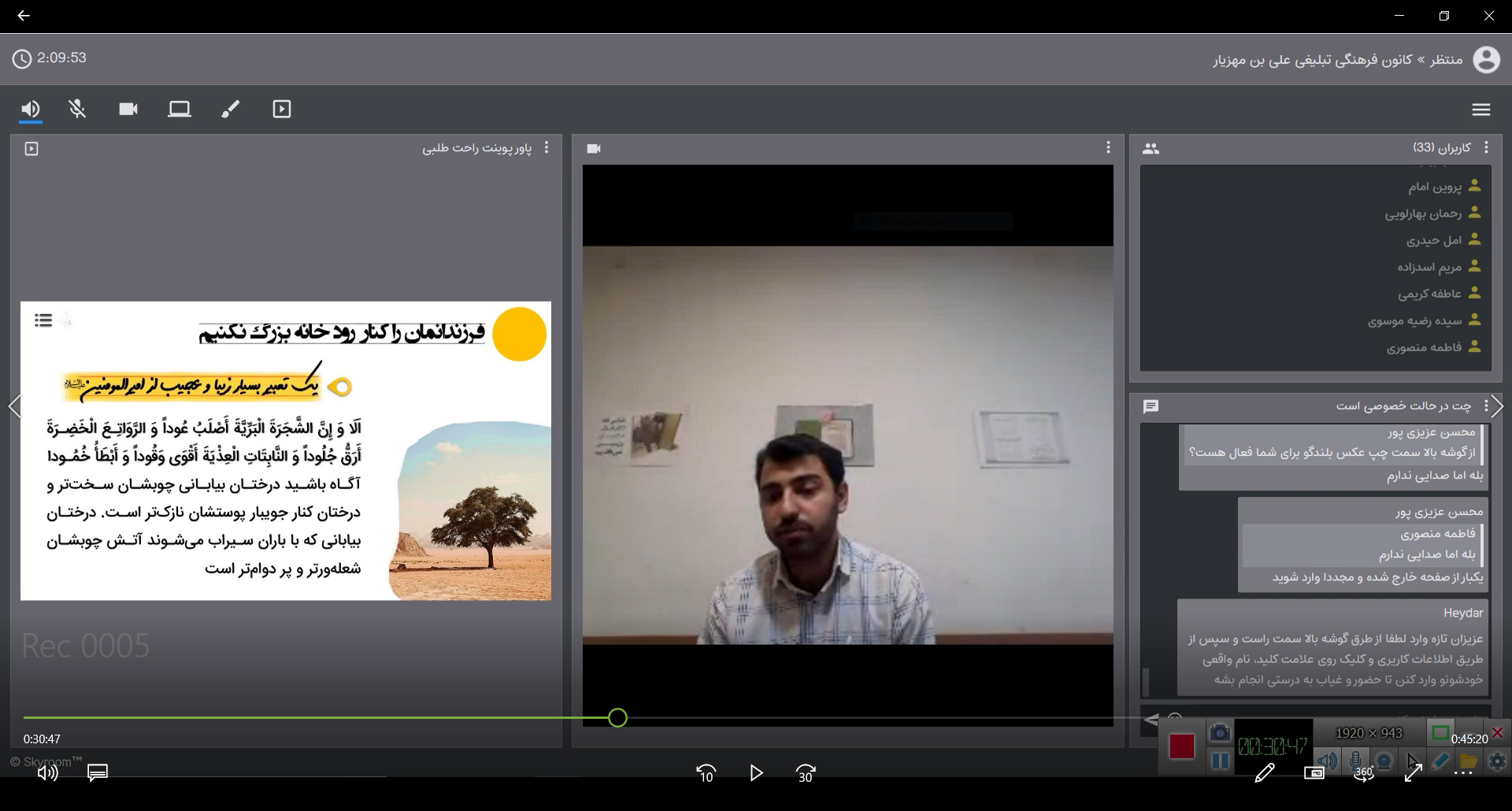Click the video panel's camera header icon
The image size is (1512, 811).
pos(594,149)
